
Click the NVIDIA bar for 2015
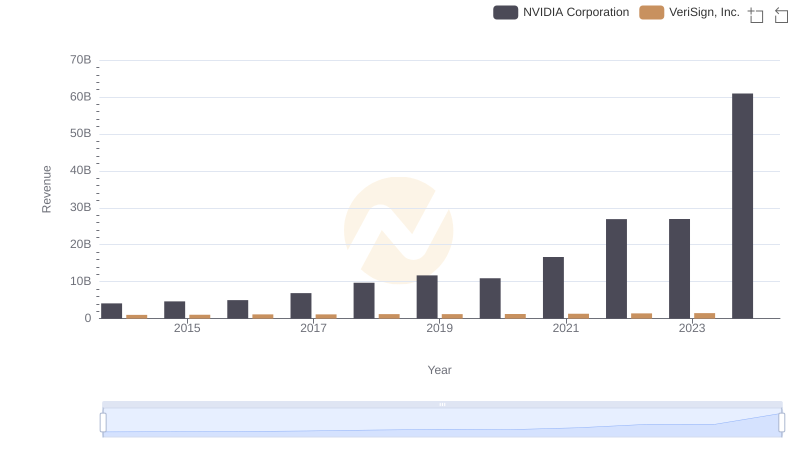click(x=174, y=310)
